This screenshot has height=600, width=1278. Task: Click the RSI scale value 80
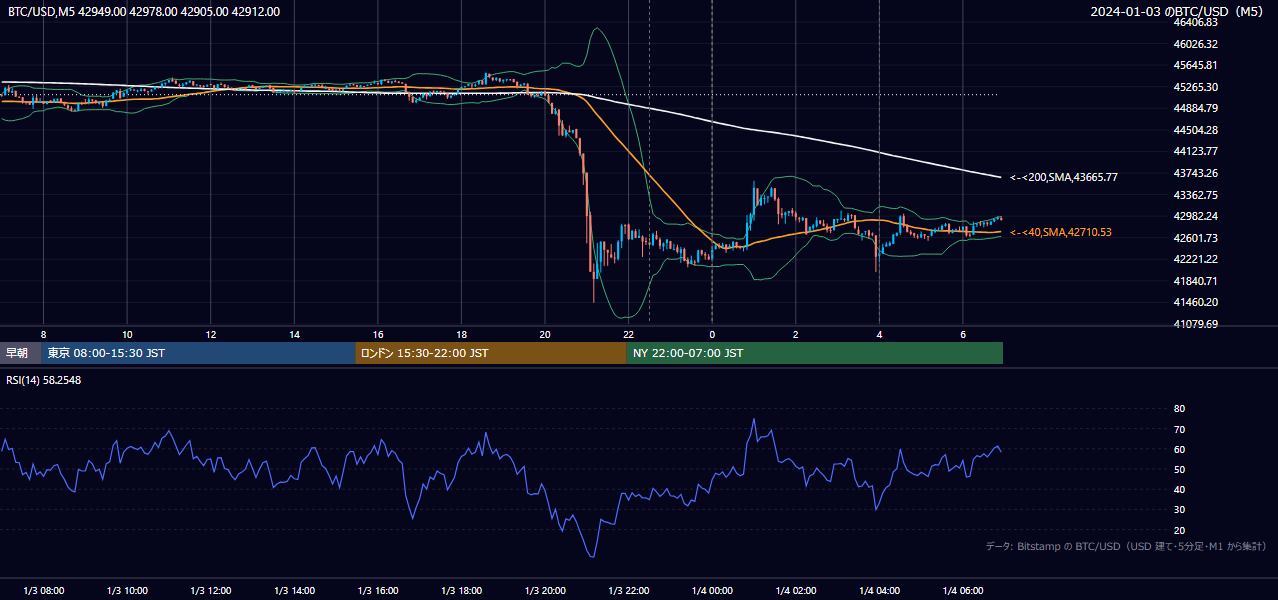pos(1179,409)
